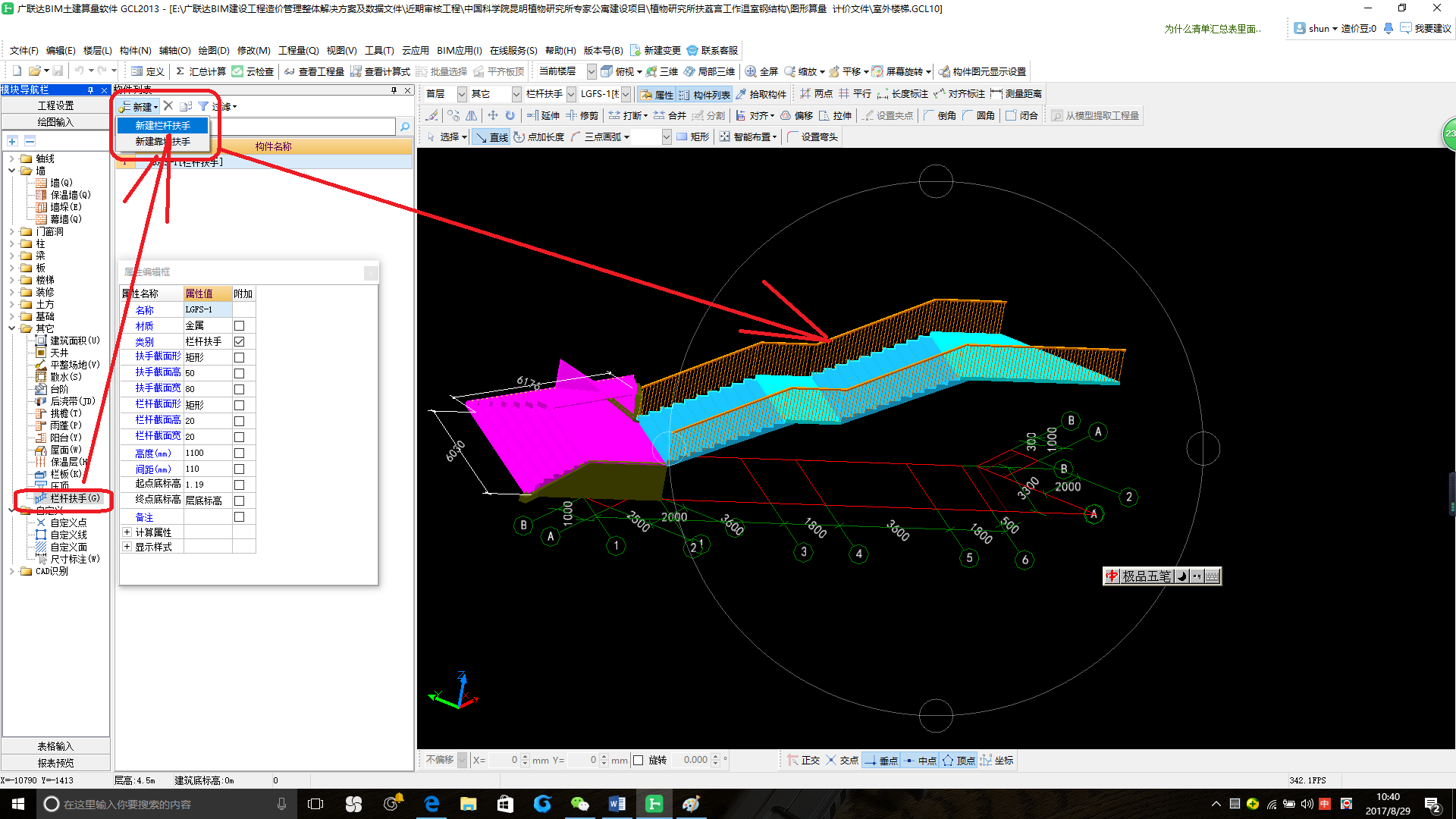Open the 绘图(D) menu

point(214,50)
